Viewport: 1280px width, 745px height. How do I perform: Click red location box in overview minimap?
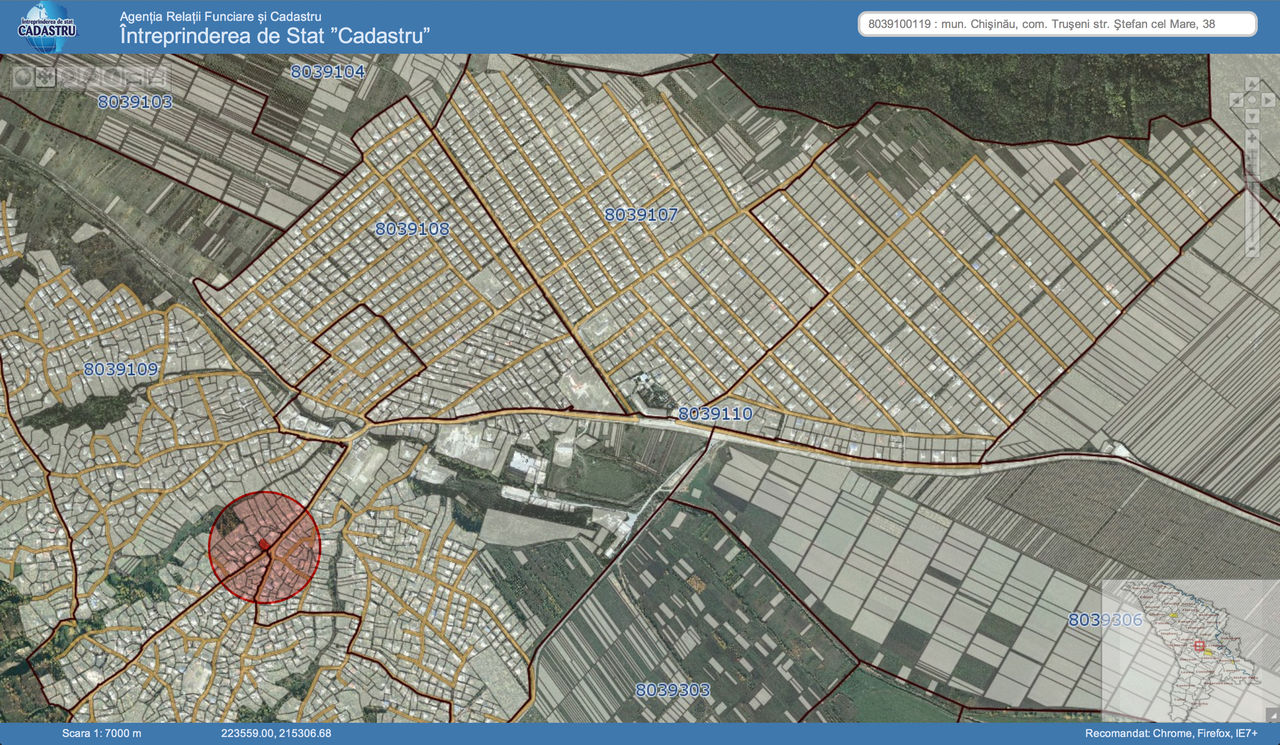(1199, 646)
